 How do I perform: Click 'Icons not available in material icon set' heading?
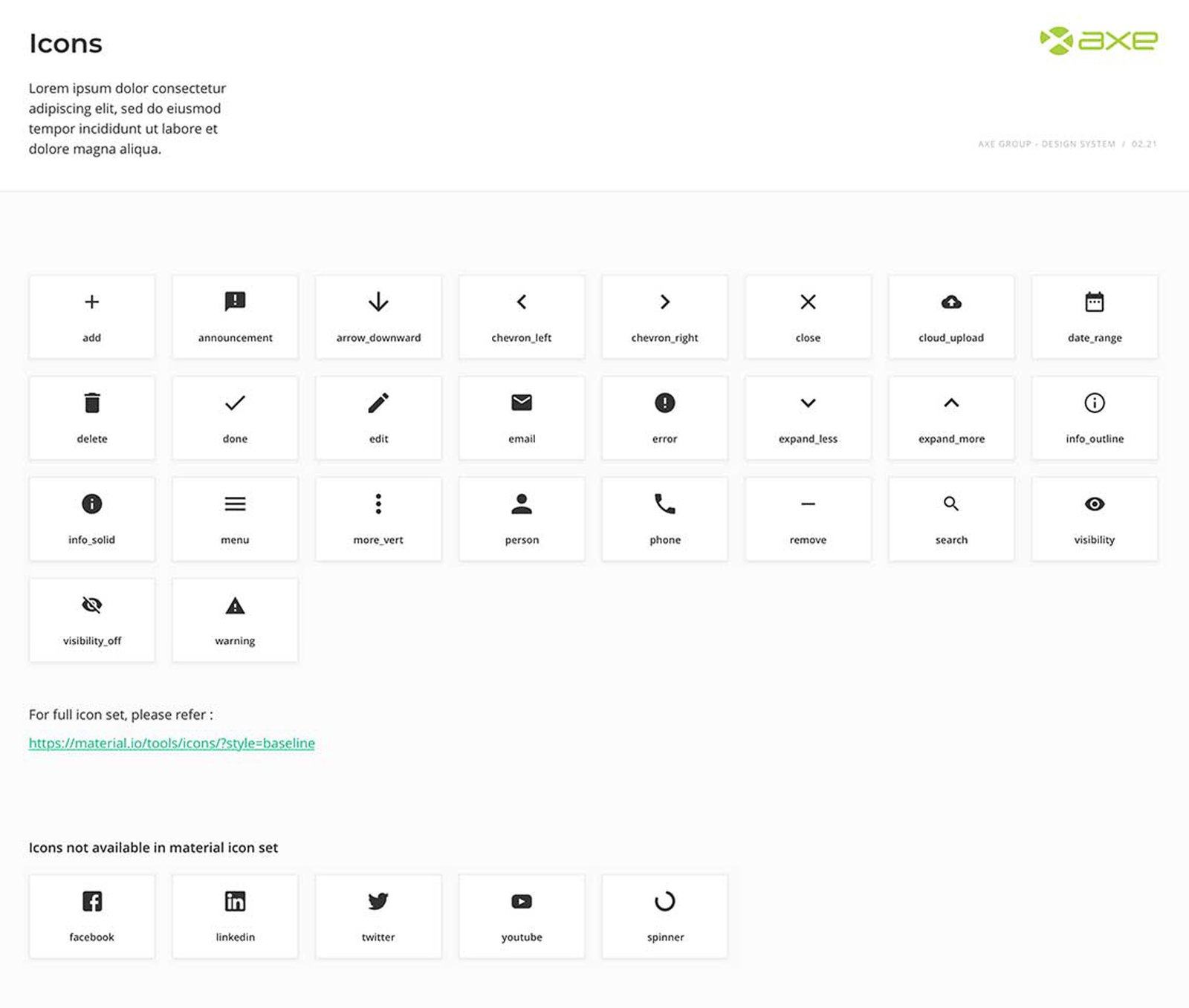click(153, 848)
